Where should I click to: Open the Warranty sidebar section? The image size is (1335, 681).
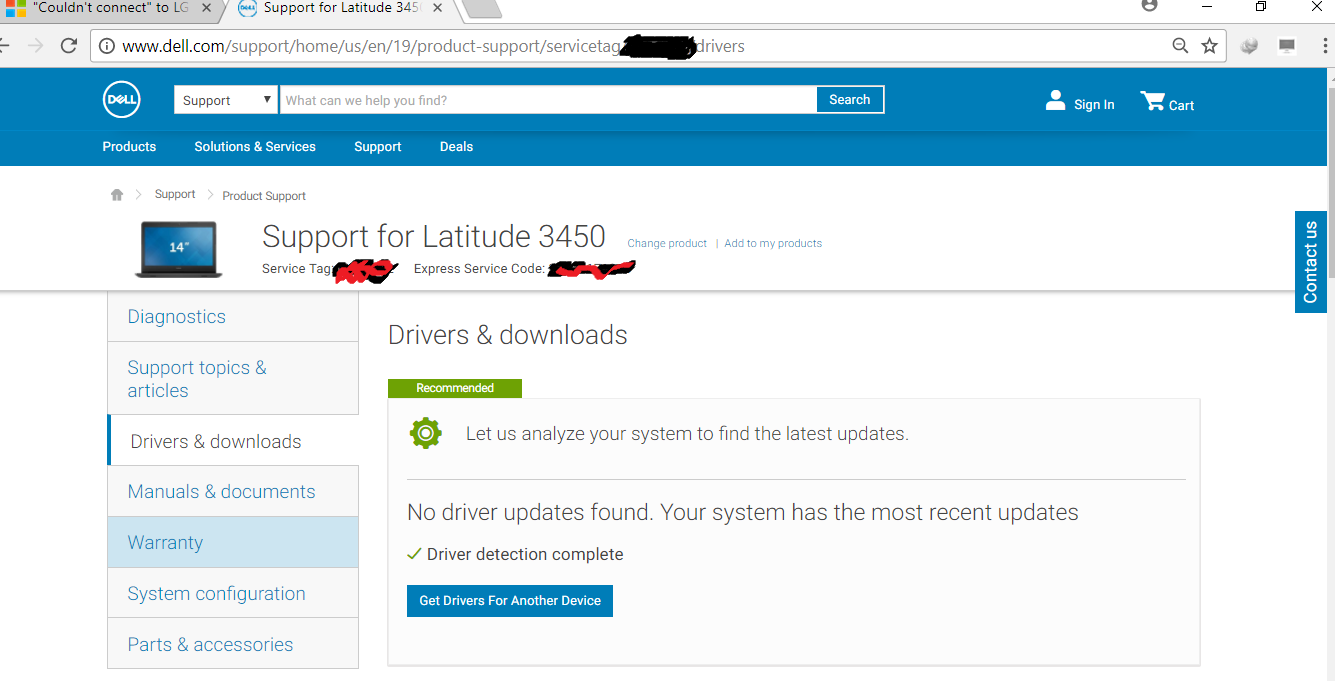coord(233,542)
